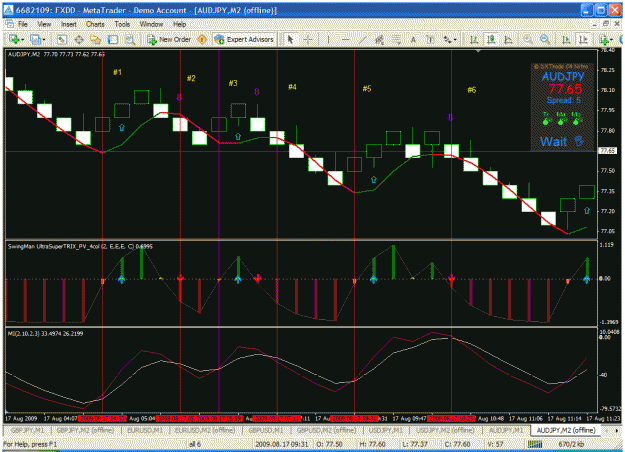Click the chart document icon left of File
This screenshot has height=452, width=625.
(9, 24)
